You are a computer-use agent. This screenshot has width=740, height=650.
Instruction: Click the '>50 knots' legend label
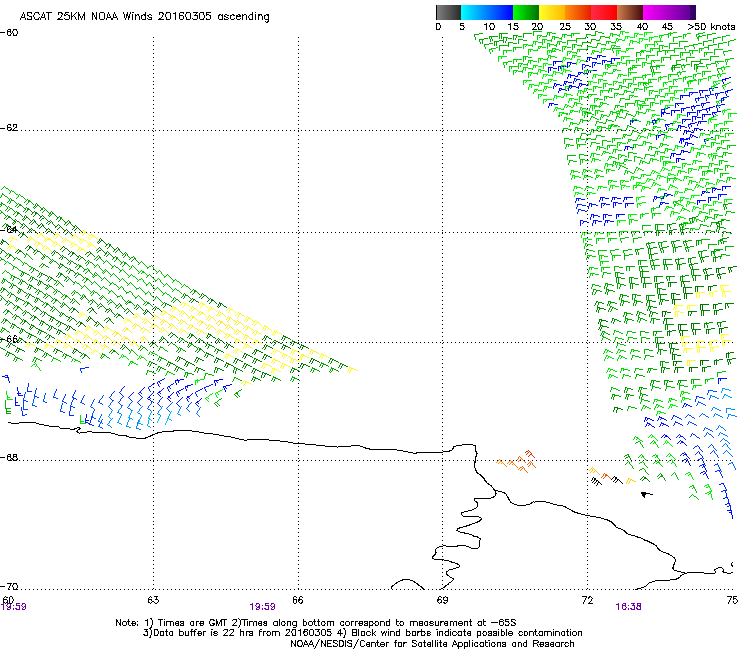pyautogui.click(x=711, y=27)
